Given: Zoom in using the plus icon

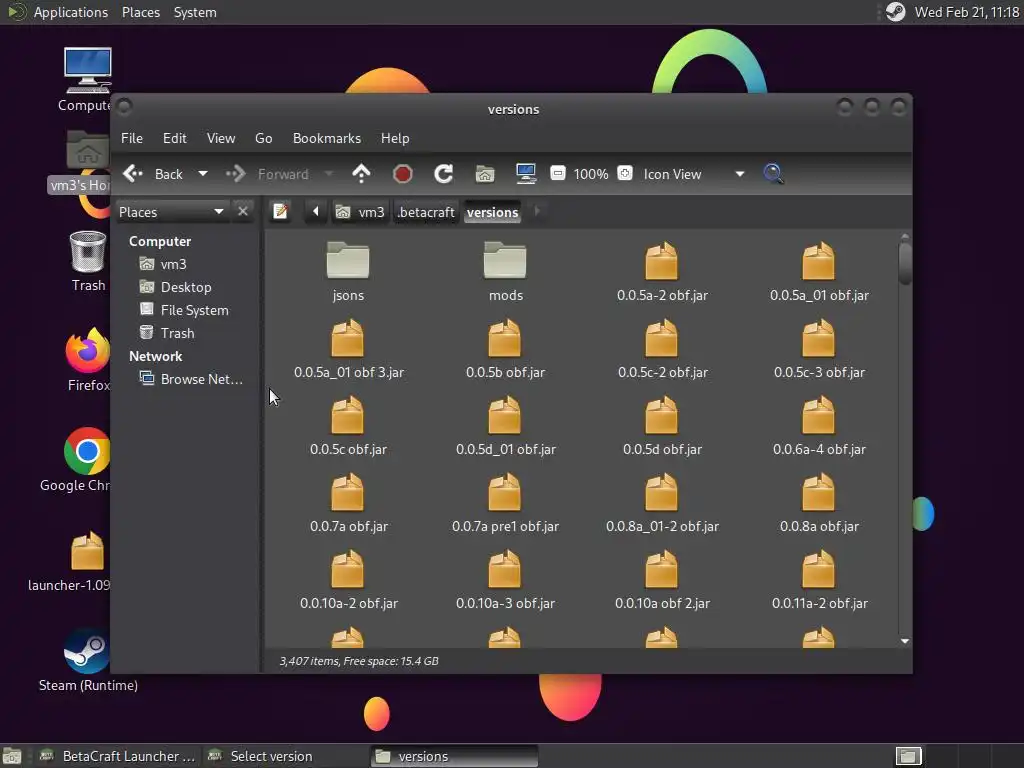Looking at the screenshot, I should click(625, 174).
